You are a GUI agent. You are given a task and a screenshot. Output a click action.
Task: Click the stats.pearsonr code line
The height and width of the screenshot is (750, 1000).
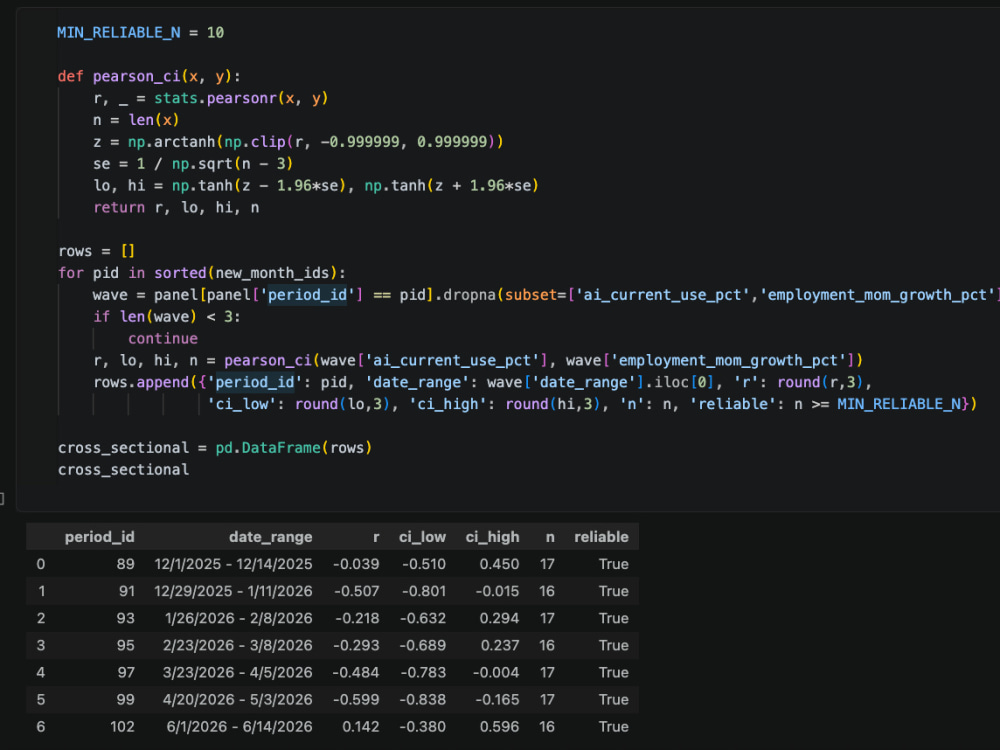pos(210,98)
